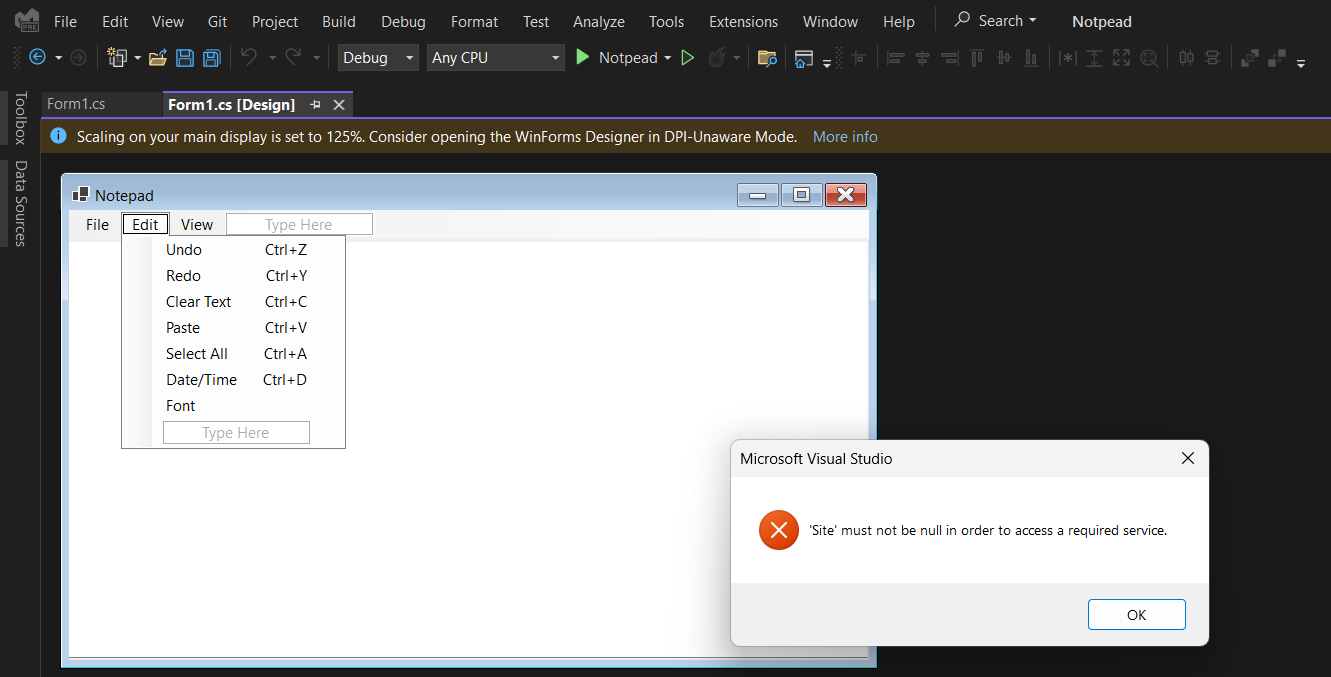This screenshot has width=1331, height=677.
Task: Click the Save All icon
Action: 211,58
